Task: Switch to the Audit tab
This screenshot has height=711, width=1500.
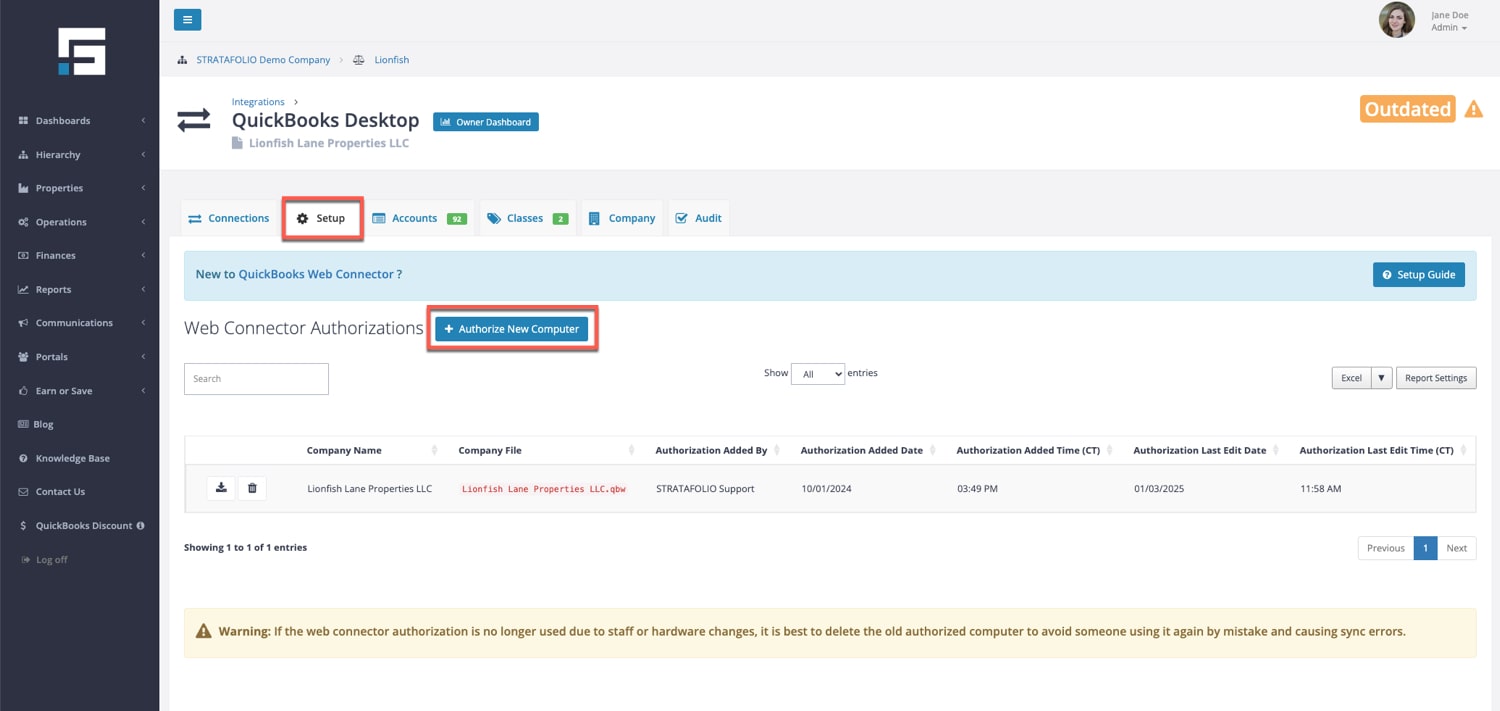Action: pyautogui.click(x=698, y=218)
